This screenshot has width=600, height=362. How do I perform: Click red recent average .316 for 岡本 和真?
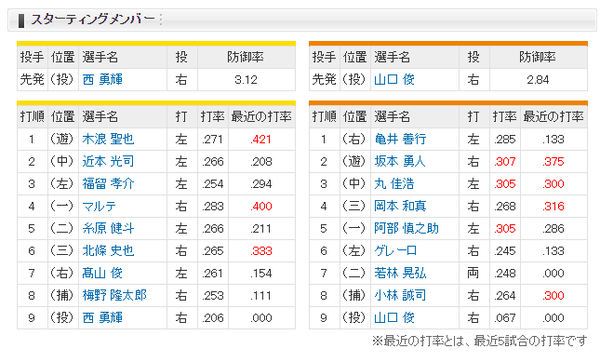tap(553, 206)
